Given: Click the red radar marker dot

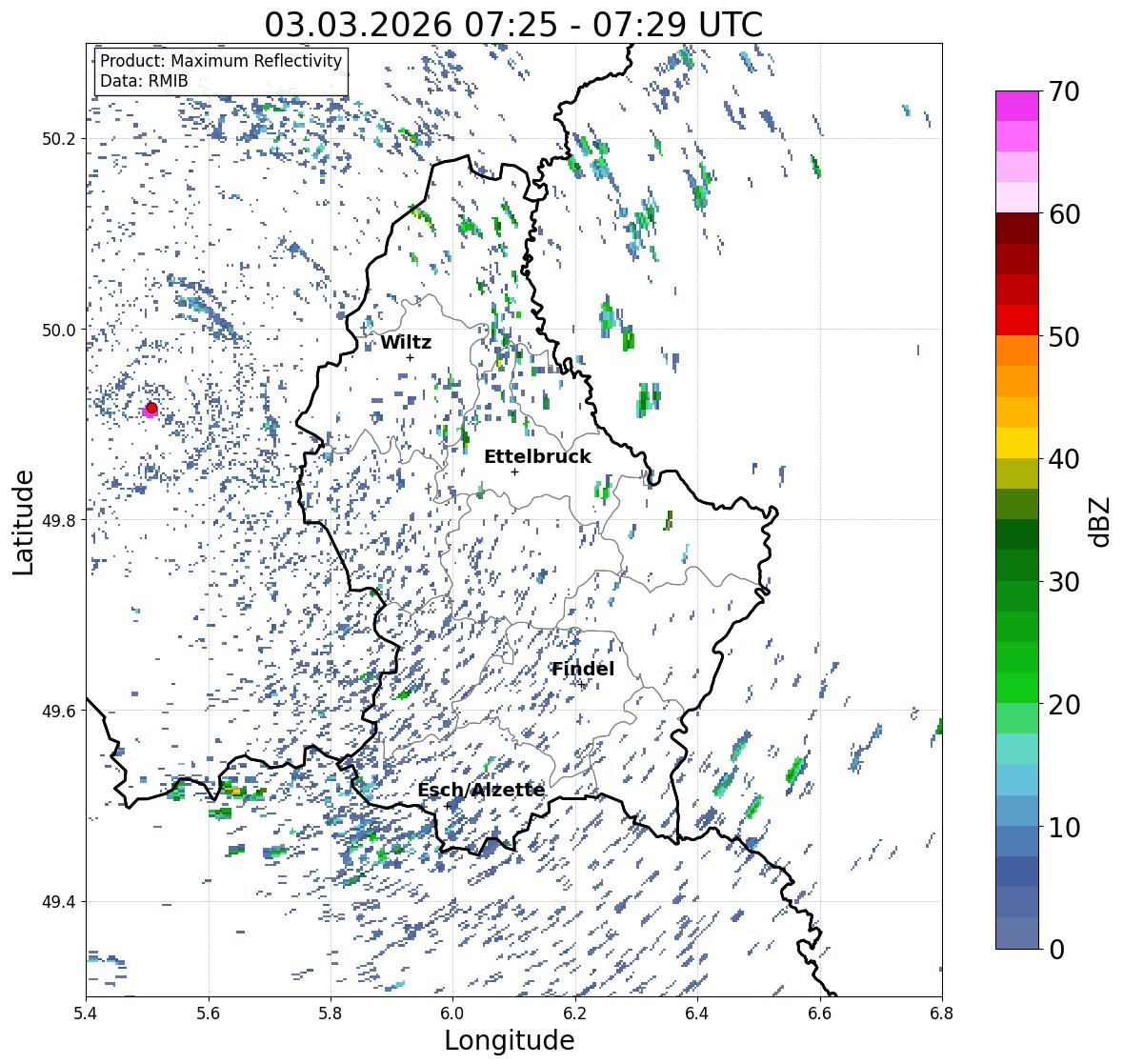Looking at the screenshot, I should (x=151, y=408).
